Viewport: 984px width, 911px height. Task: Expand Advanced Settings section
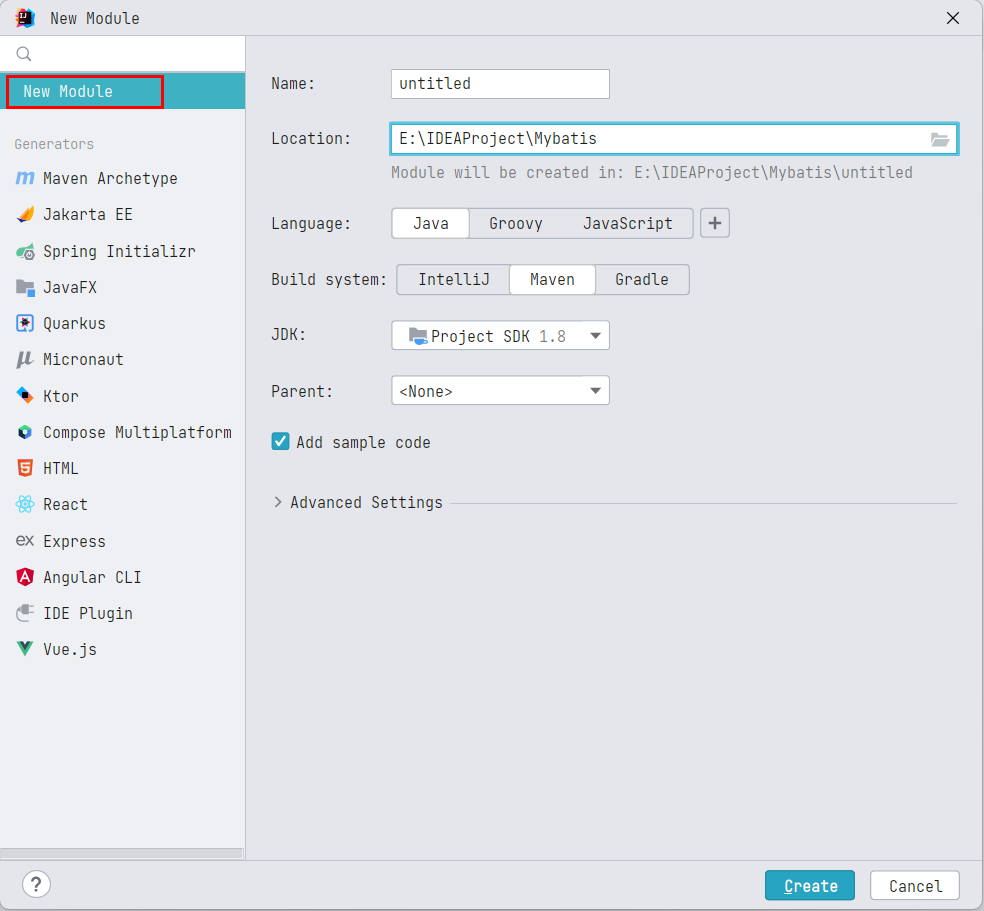pyautogui.click(x=278, y=503)
